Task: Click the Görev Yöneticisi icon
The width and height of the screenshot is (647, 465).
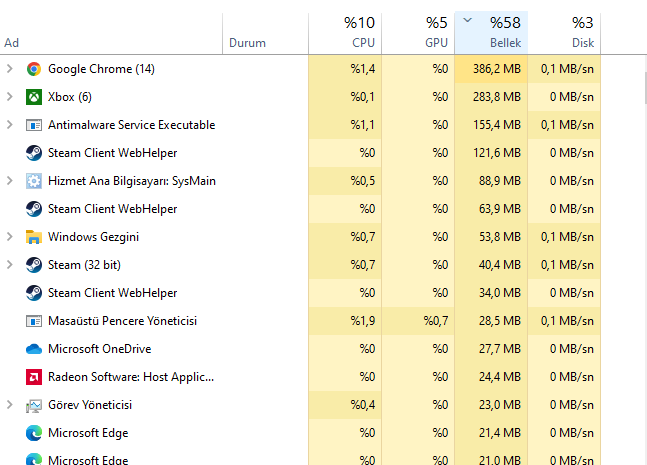Action: [34, 405]
